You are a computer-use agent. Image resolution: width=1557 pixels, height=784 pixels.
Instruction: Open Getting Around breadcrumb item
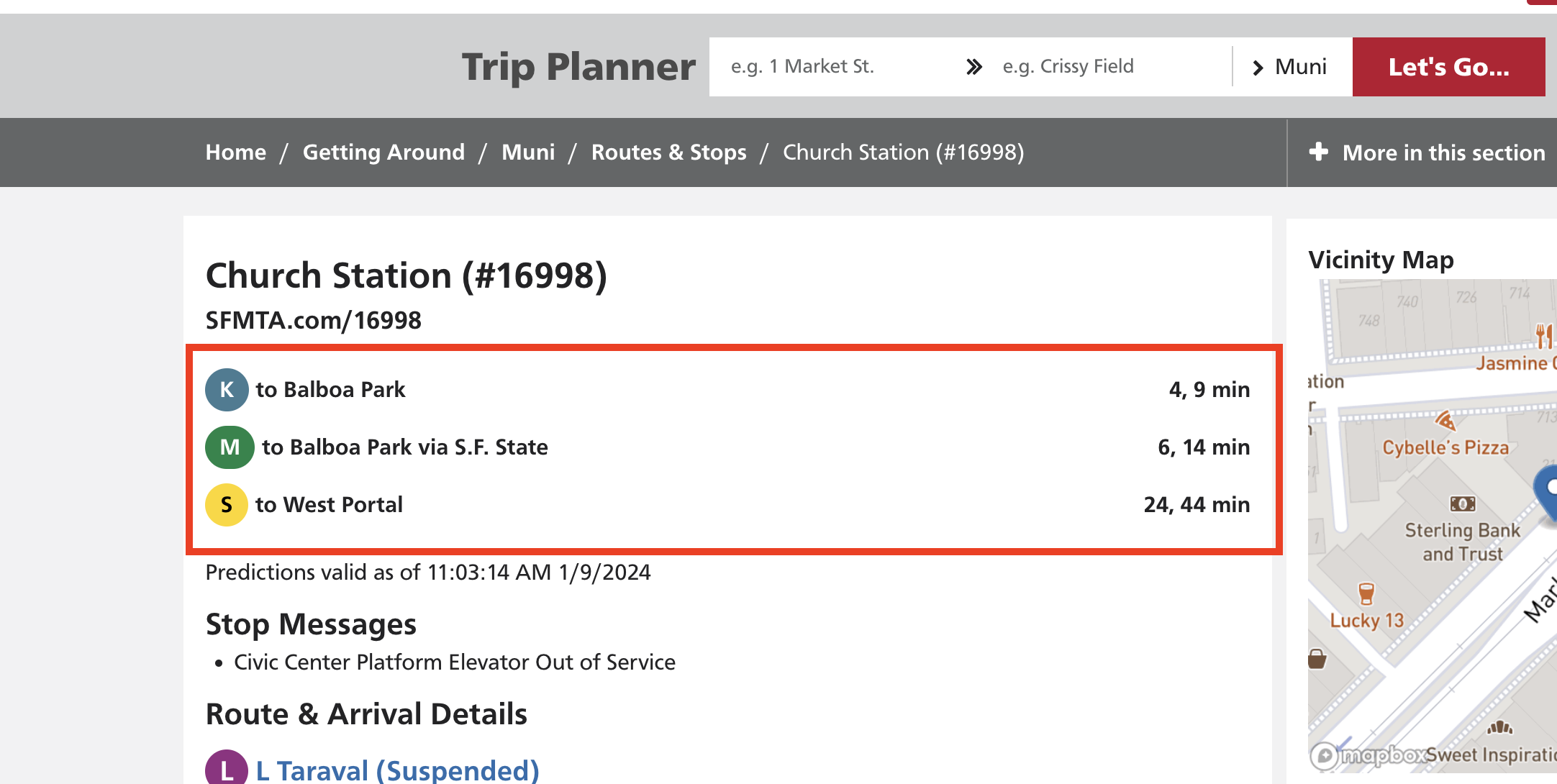(x=383, y=152)
